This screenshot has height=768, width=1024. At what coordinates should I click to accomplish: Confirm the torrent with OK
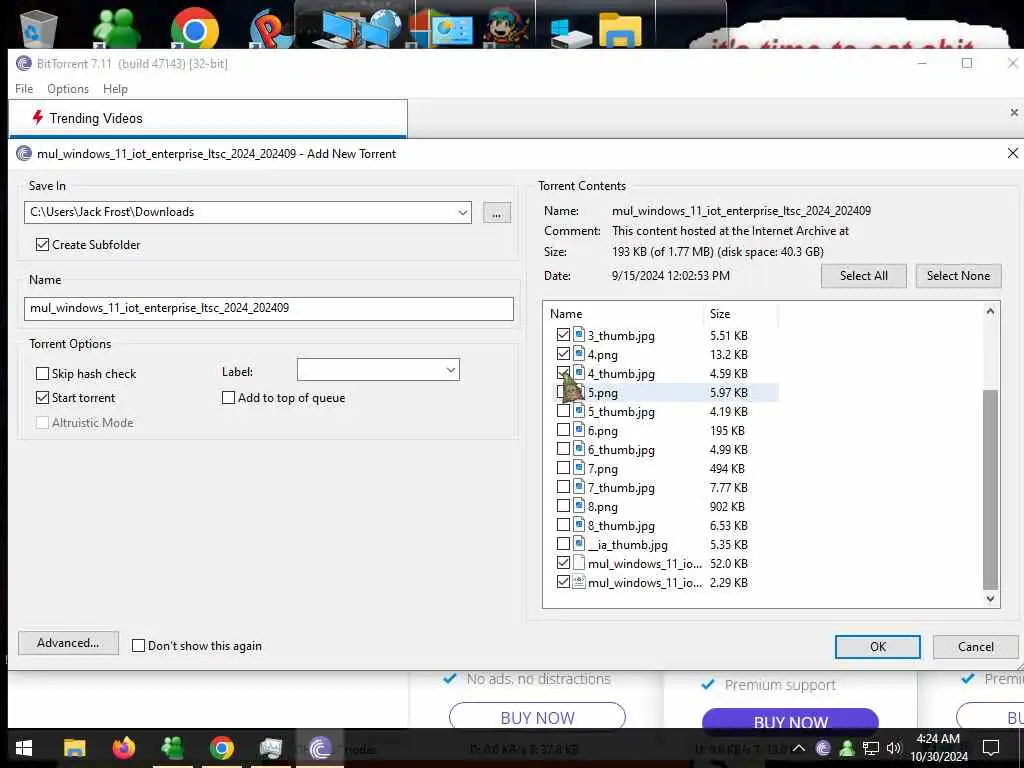click(878, 647)
